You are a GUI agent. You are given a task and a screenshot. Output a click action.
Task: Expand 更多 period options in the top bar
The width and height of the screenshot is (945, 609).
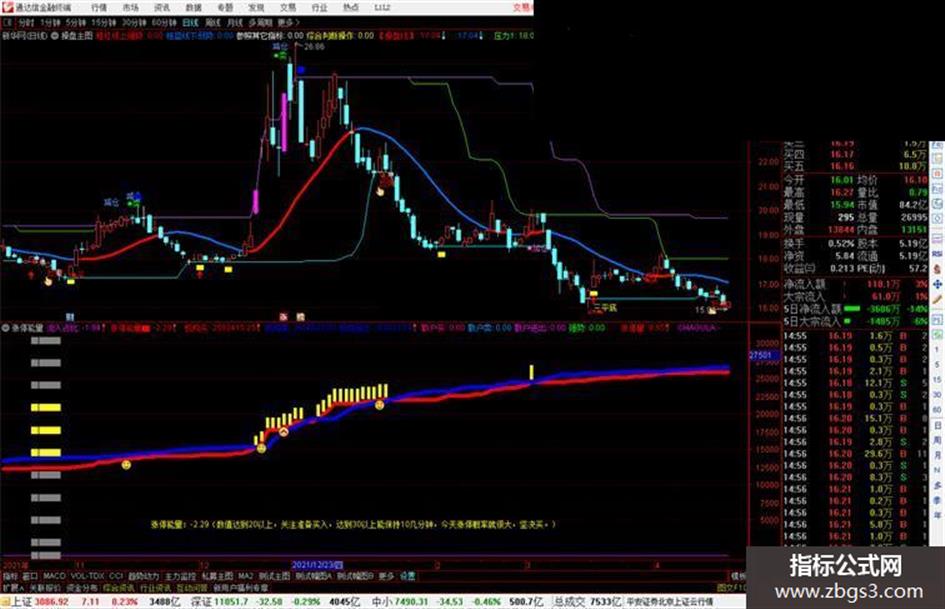[288, 22]
